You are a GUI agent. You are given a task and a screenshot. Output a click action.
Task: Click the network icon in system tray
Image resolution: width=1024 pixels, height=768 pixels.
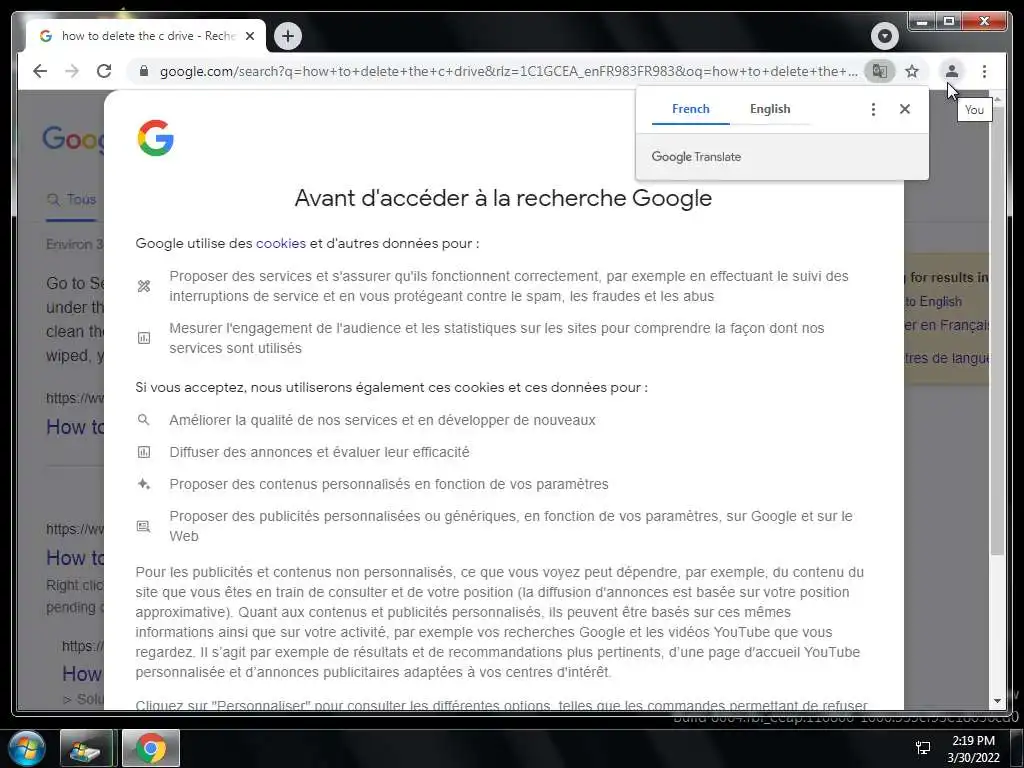(x=923, y=748)
